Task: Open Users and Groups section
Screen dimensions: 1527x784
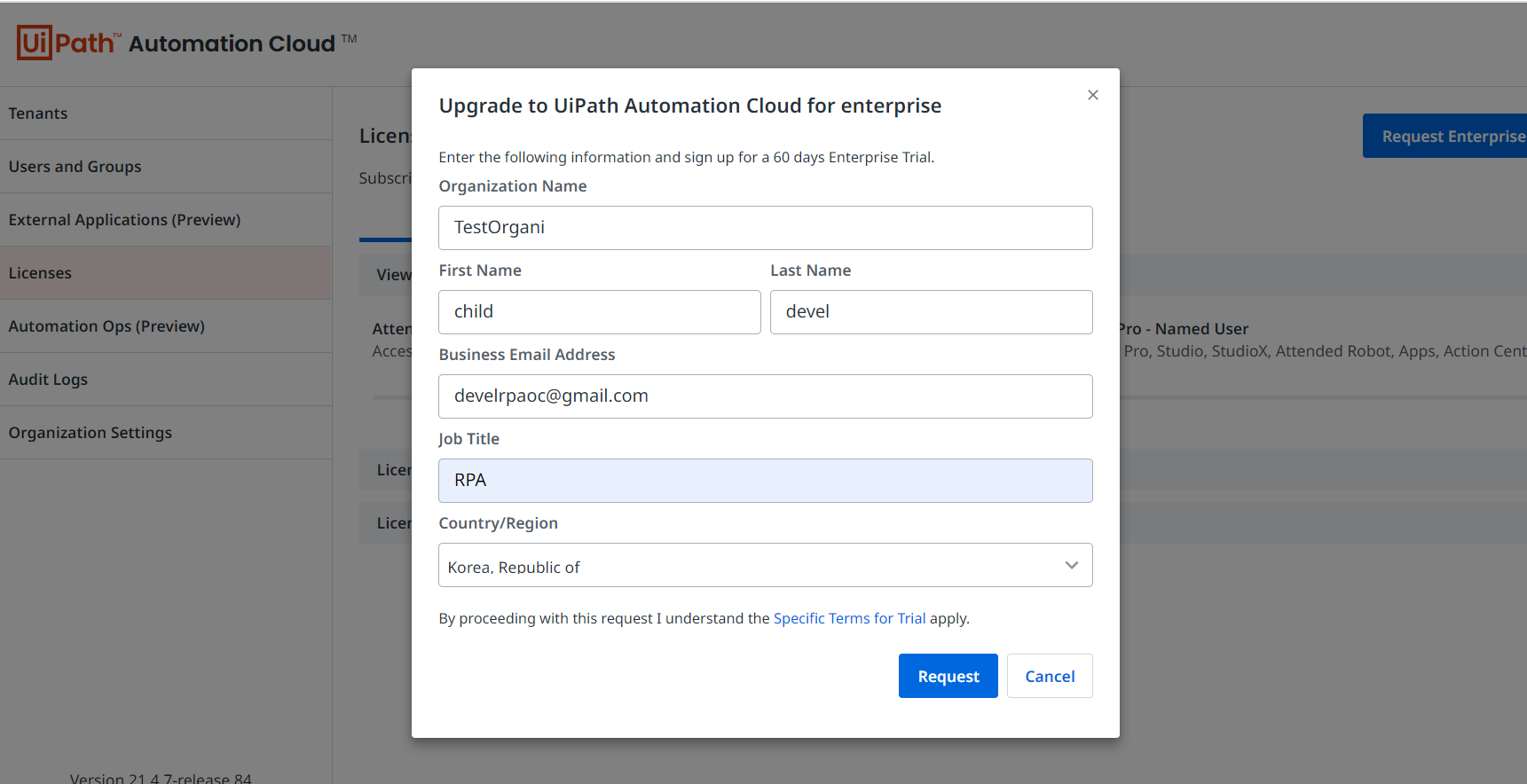Action: tap(166, 167)
